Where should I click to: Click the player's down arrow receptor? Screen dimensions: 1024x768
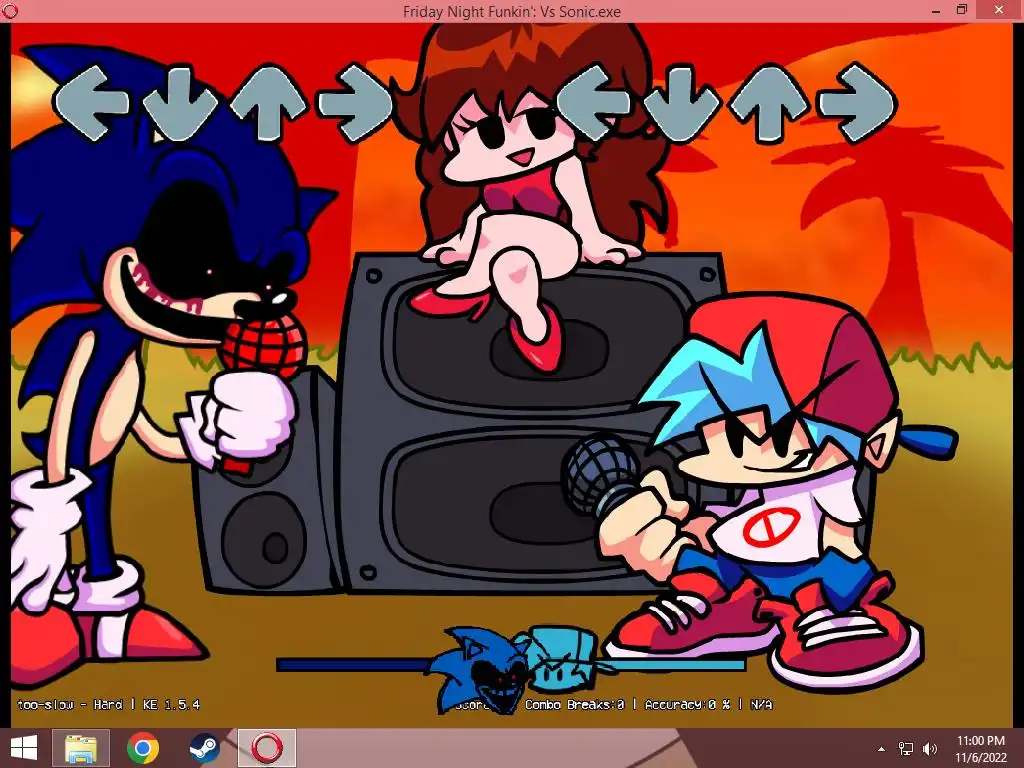681,103
